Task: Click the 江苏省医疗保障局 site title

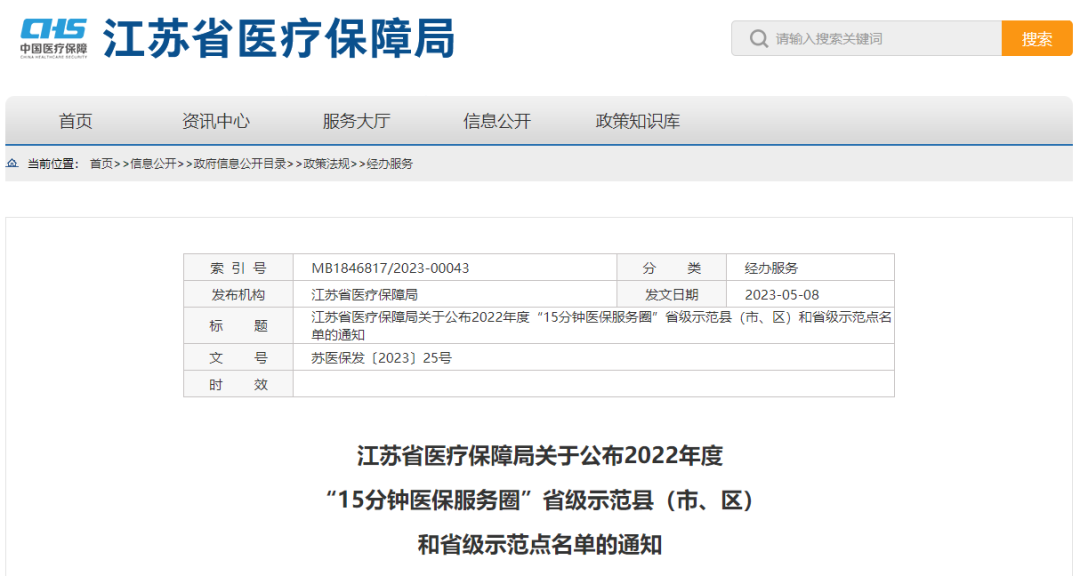Action: tap(278, 38)
